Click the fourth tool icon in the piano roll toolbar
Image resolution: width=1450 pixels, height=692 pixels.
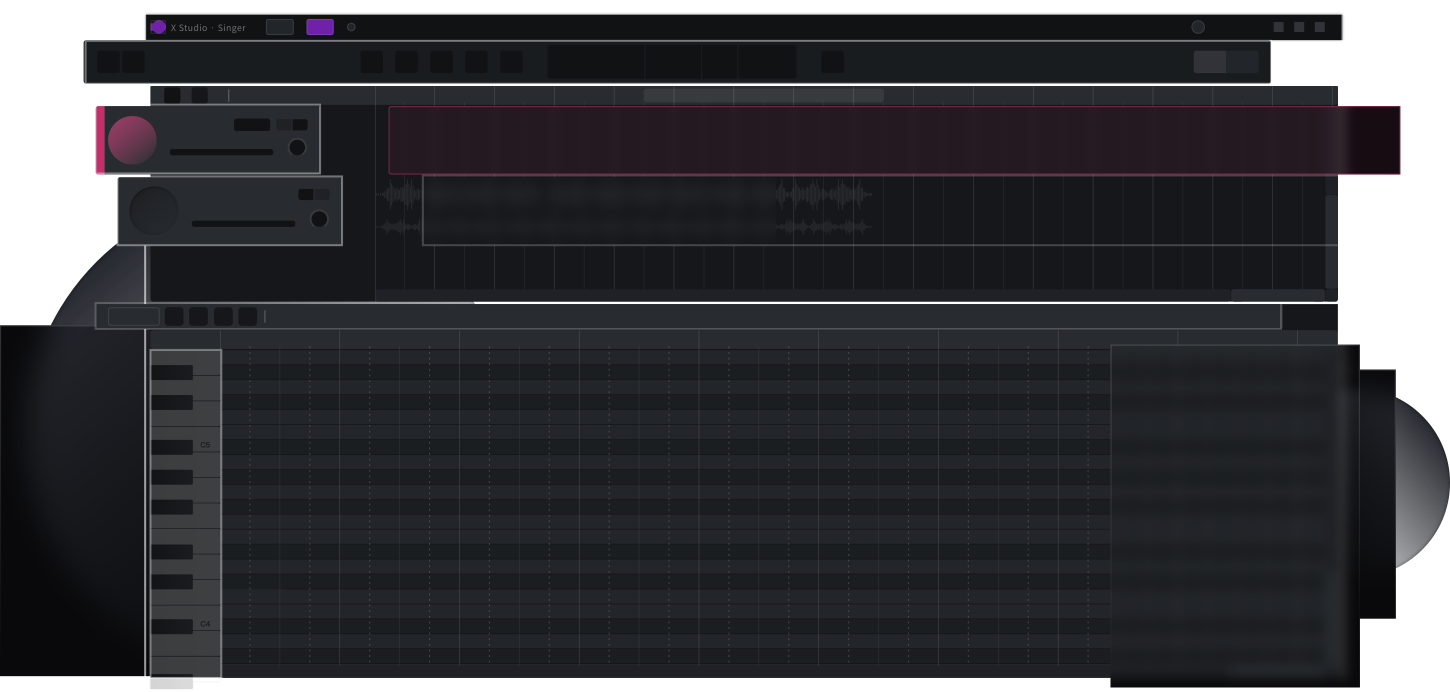pyautogui.click(x=248, y=317)
